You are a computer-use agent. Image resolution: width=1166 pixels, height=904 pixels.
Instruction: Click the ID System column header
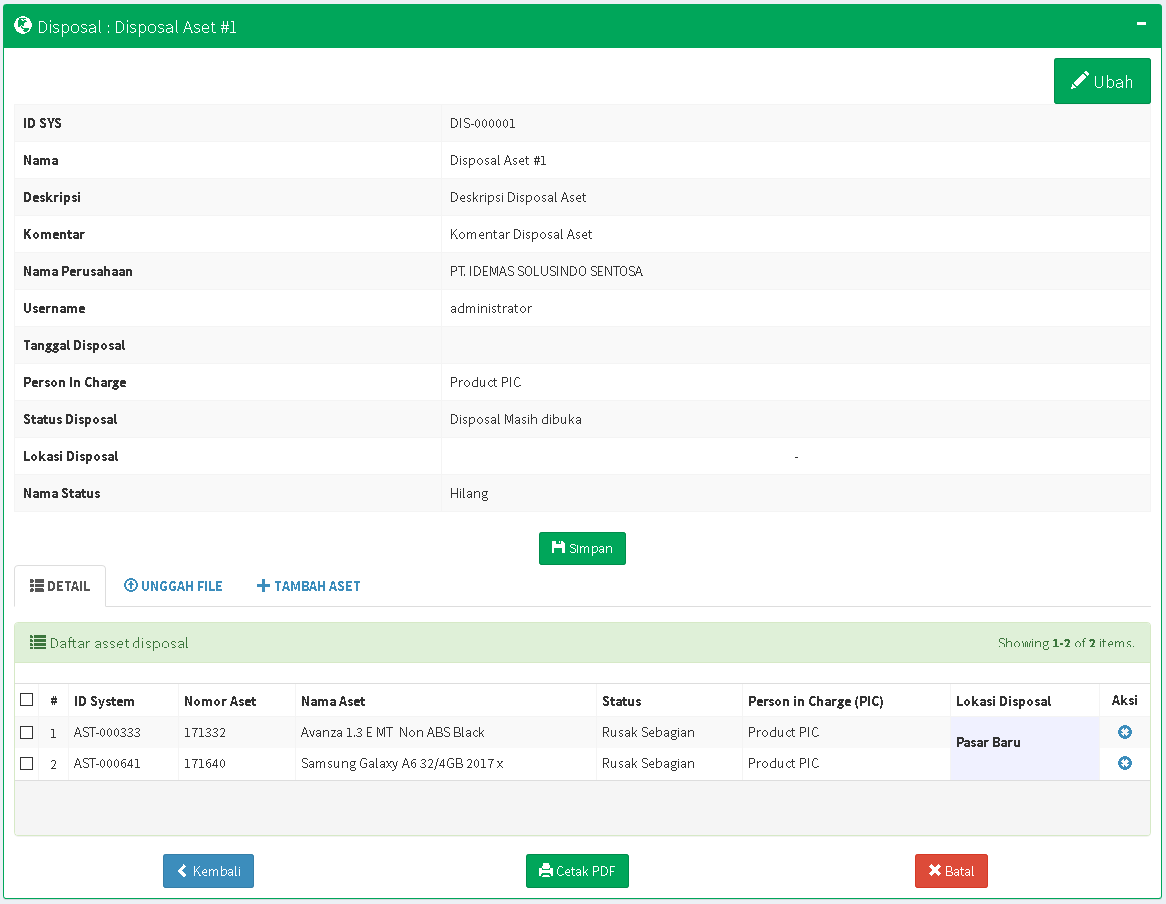104,701
